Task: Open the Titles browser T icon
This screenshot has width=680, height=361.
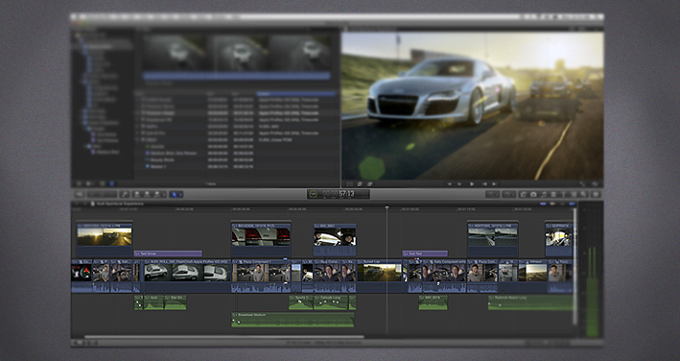Action: click(x=564, y=194)
